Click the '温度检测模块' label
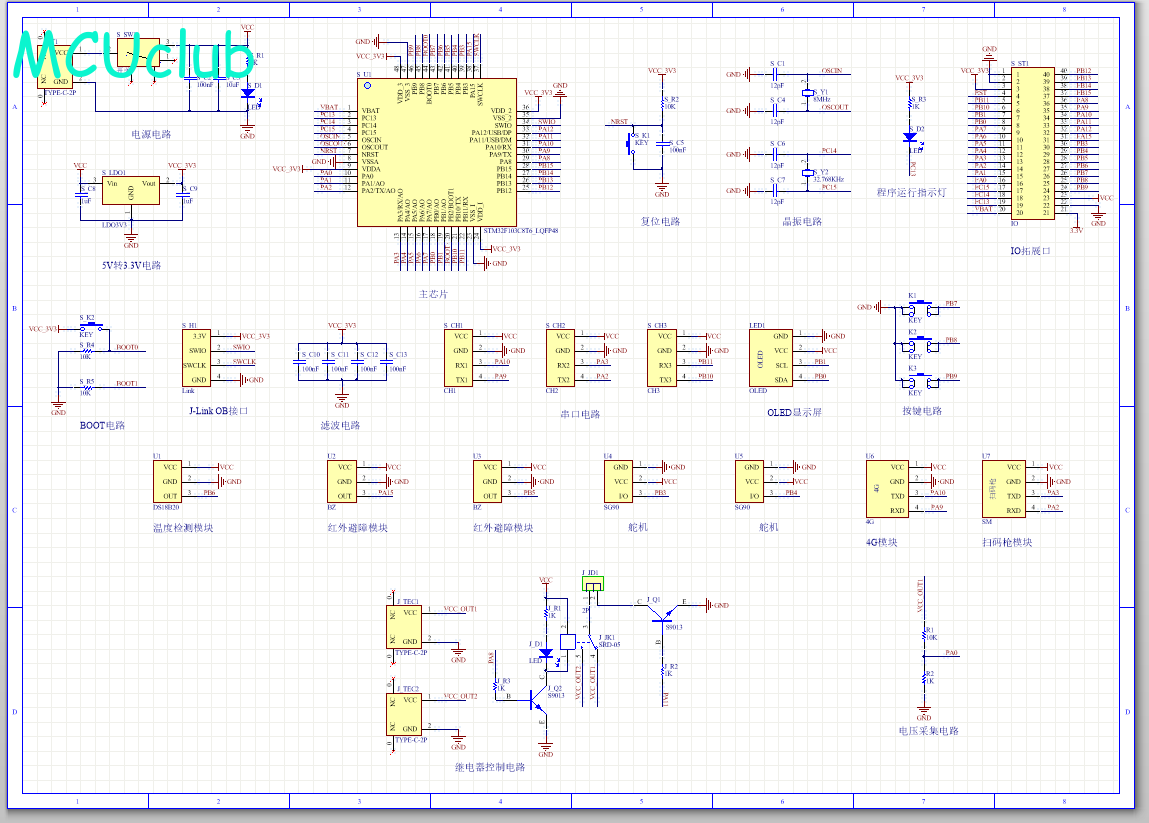Viewport: 1149px width, 823px height. 182,528
